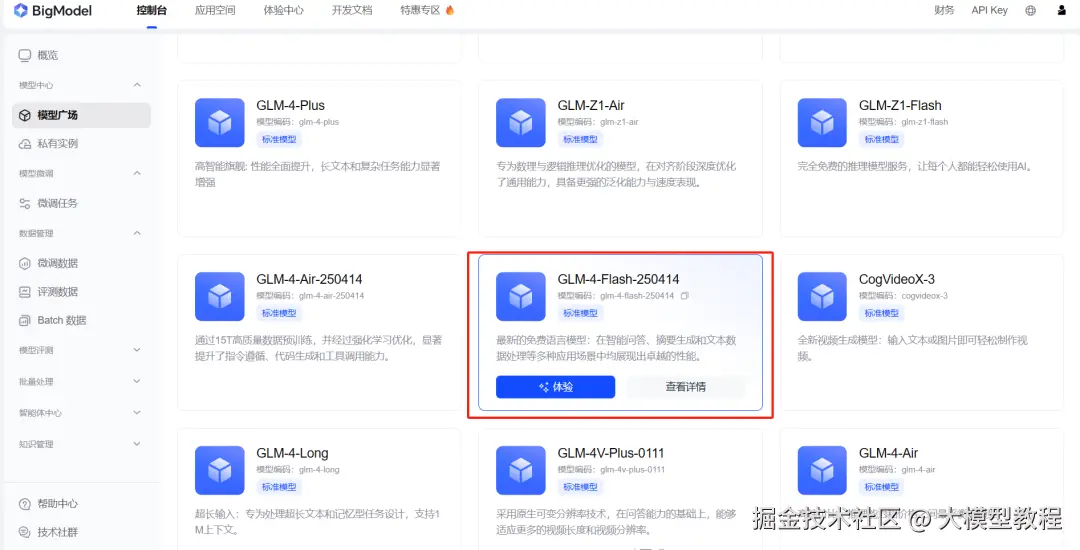Expand the 智能体中心 section
This screenshot has width=1080, height=550.
[137, 413]
